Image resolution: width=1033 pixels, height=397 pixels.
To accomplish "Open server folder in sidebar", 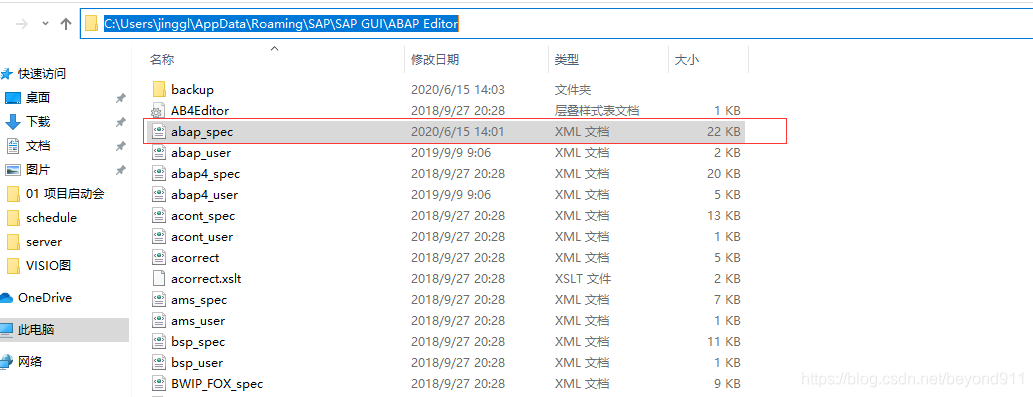I will (x=44, y=242).
